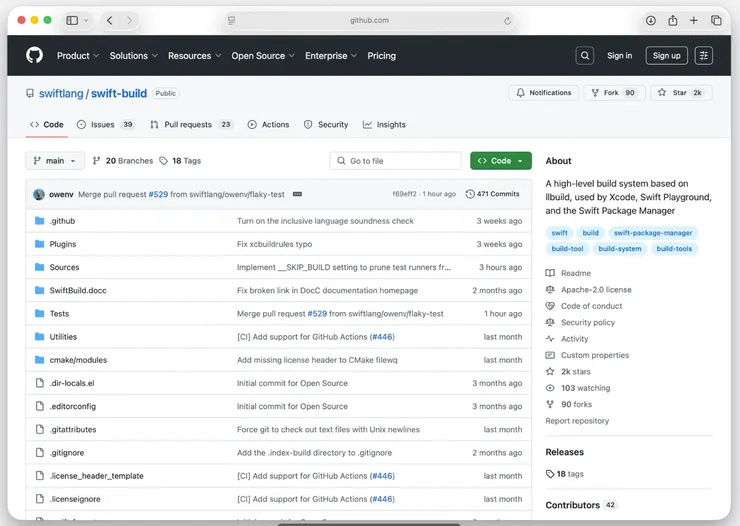Open the 471 Commits history link
This screenshot has height=526, width=740.
tap(493, 194)
